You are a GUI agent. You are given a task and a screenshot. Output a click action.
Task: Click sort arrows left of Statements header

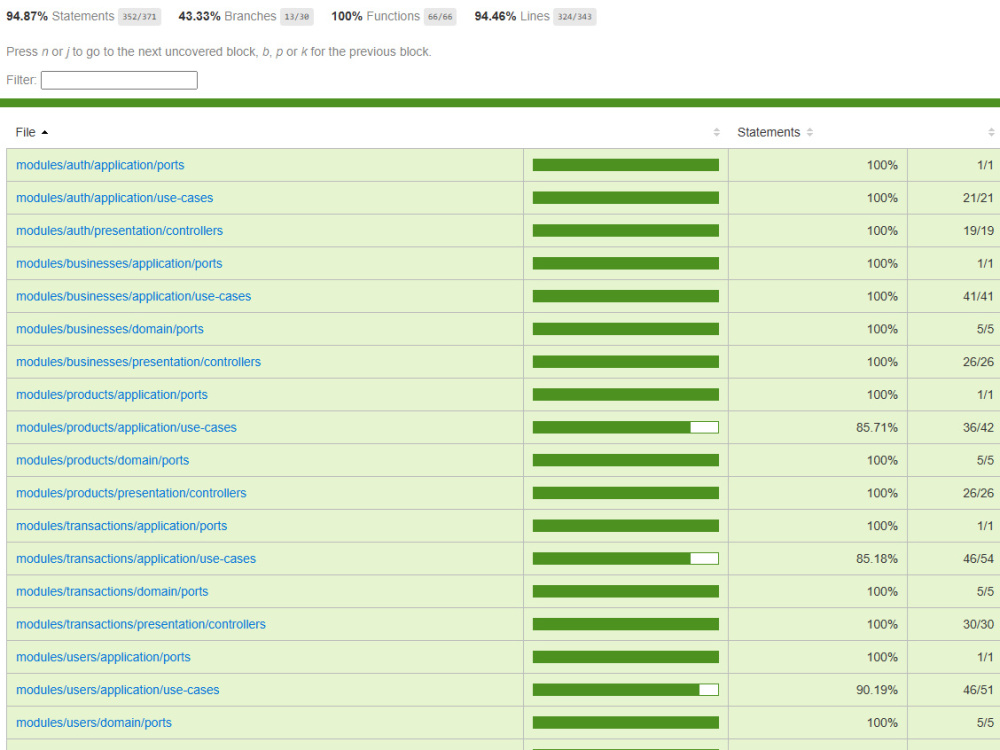point(716,132)
